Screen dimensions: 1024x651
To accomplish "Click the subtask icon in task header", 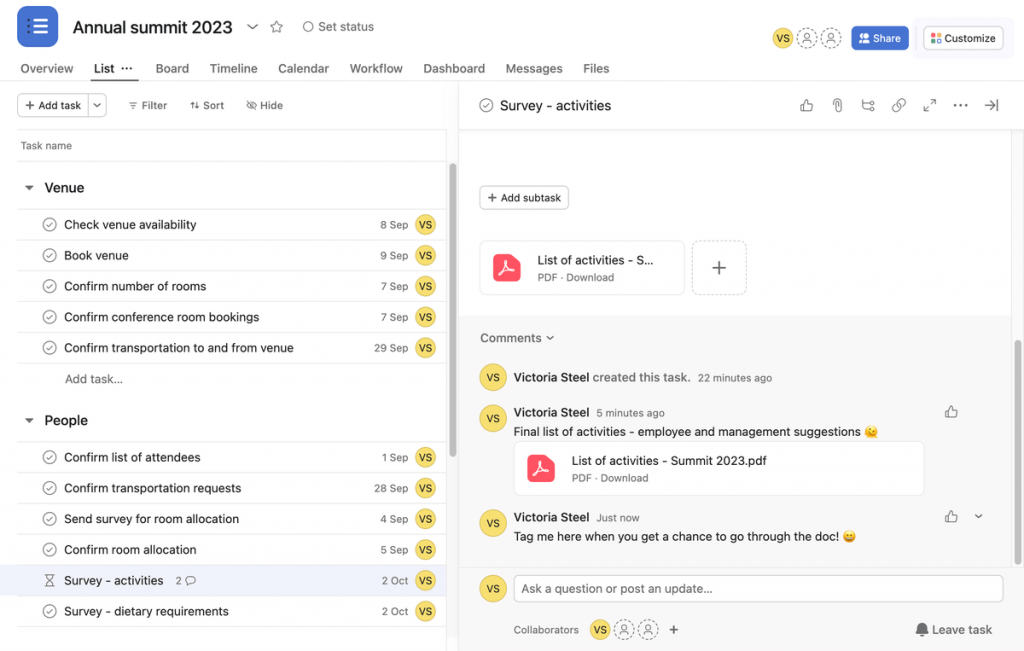I will click(867, 105).
